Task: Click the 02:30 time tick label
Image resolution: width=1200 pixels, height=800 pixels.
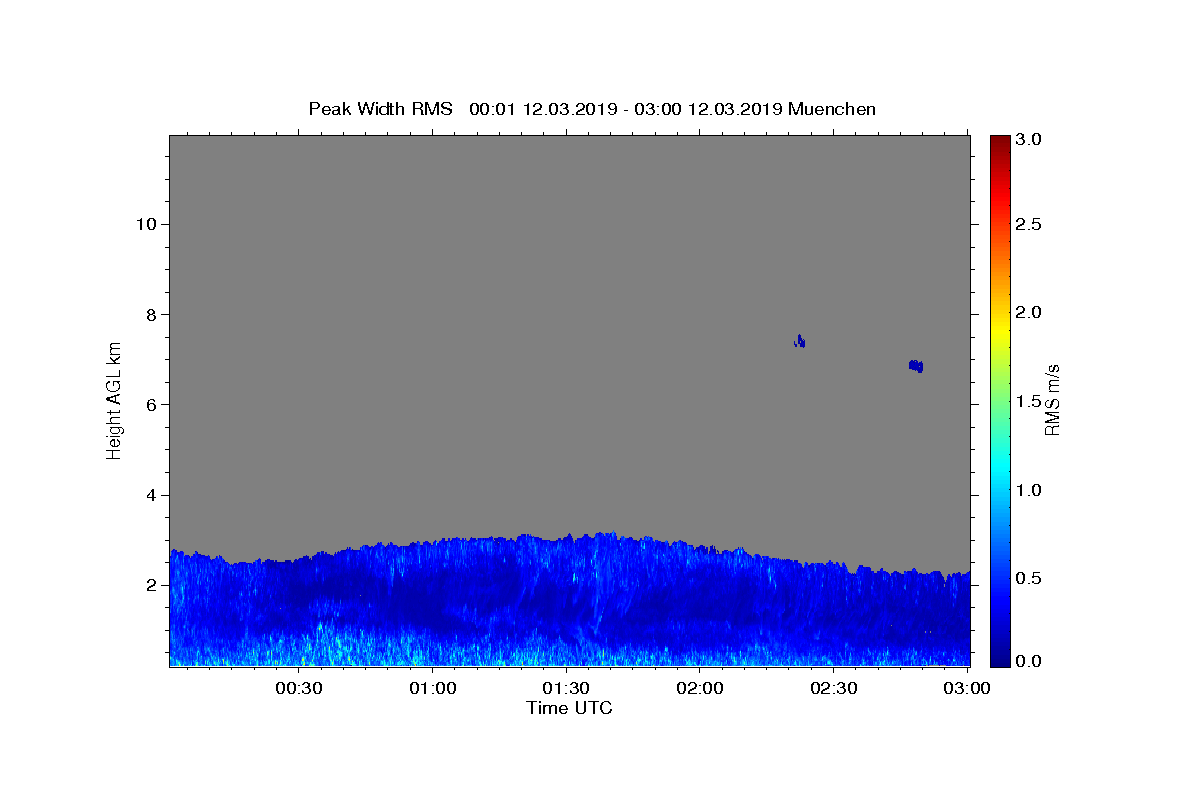Action: (833, 688)
